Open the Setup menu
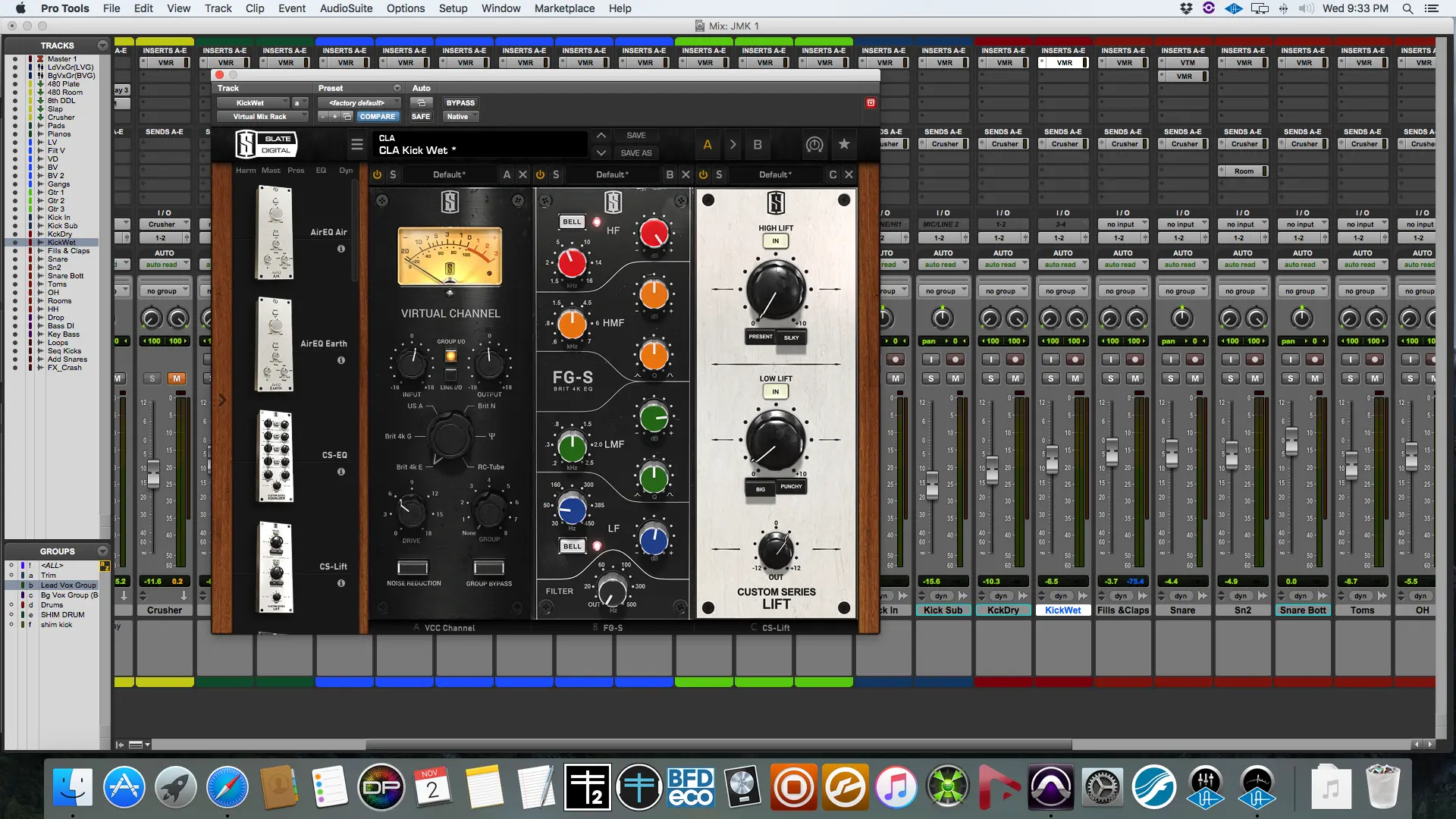 (x=453, y=8)
